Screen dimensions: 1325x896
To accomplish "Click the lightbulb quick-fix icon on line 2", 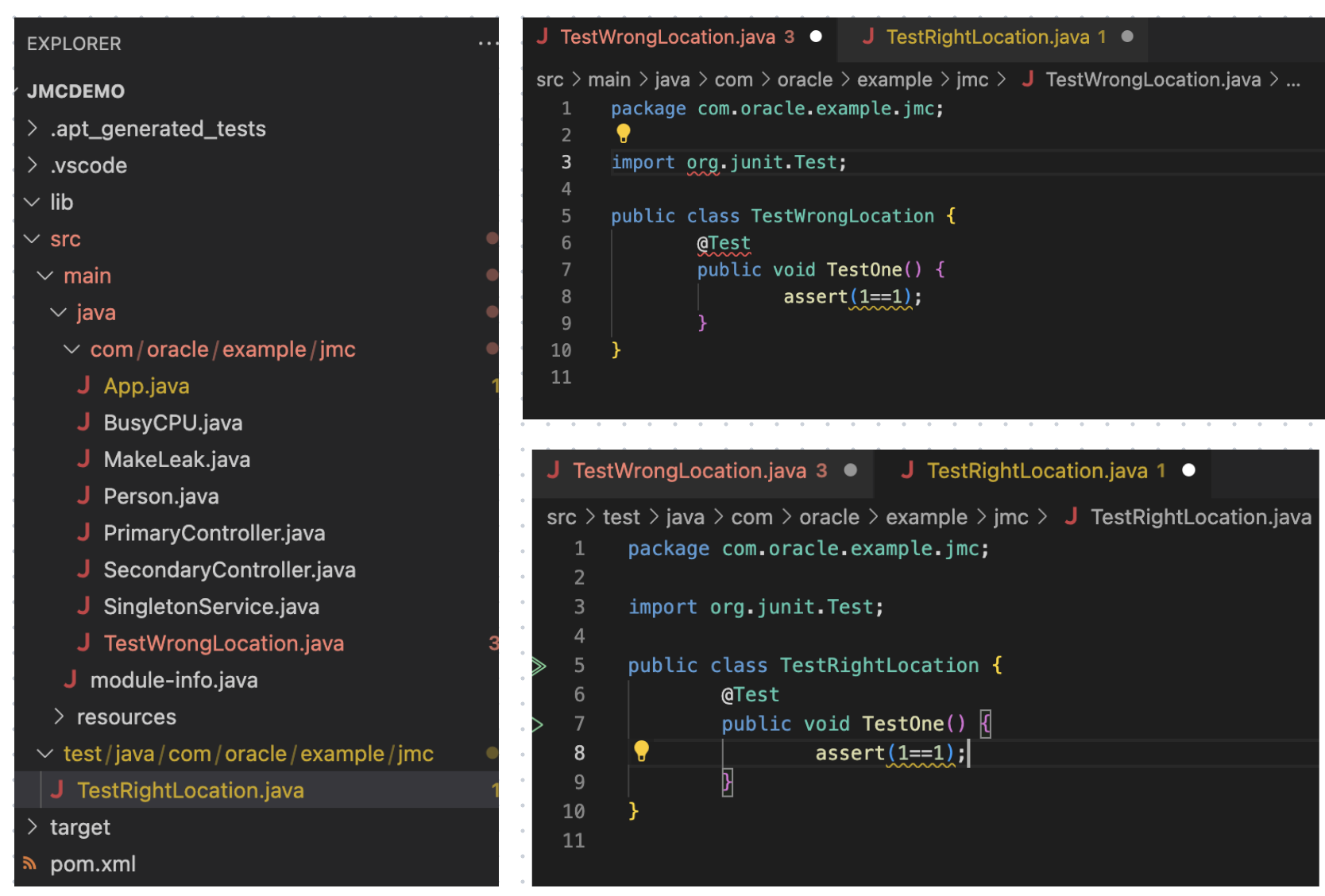I will [x=624, y=133].
